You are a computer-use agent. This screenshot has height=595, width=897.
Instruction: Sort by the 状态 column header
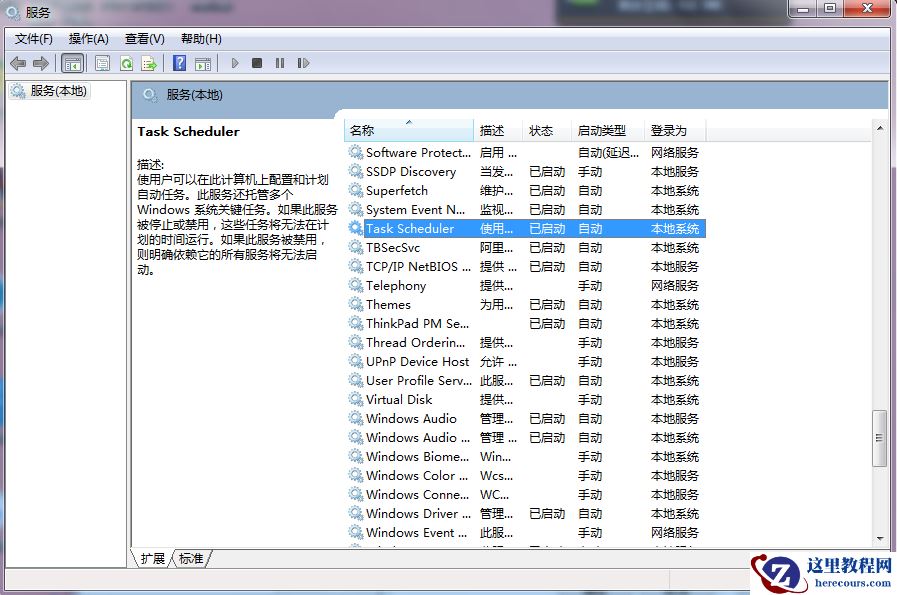click(546, 130)
